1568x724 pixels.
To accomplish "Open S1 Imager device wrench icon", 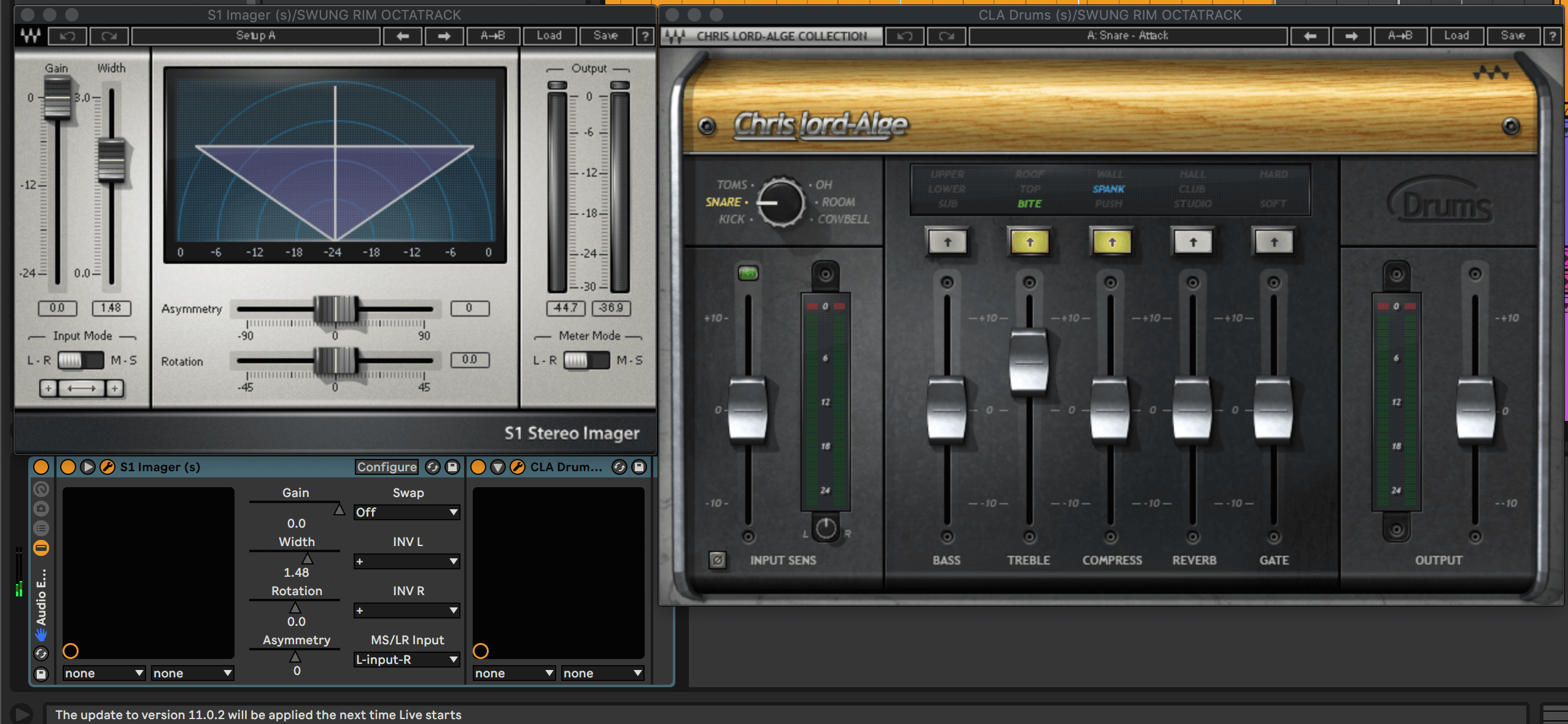I will tap(107, 467).
